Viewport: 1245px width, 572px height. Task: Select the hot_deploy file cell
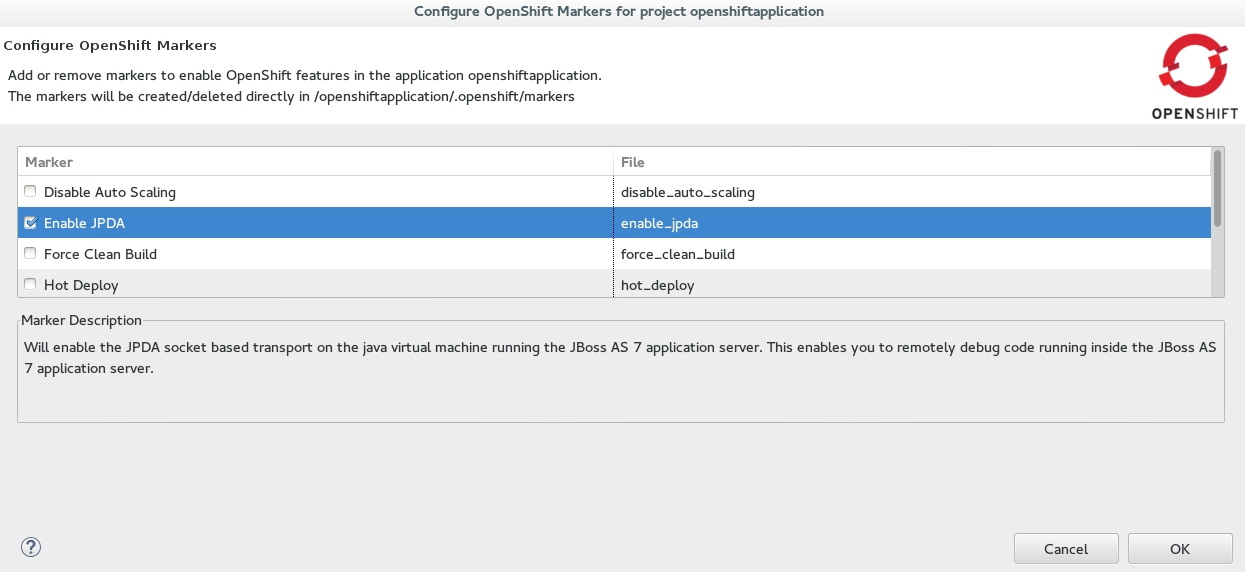pos(657,285)
